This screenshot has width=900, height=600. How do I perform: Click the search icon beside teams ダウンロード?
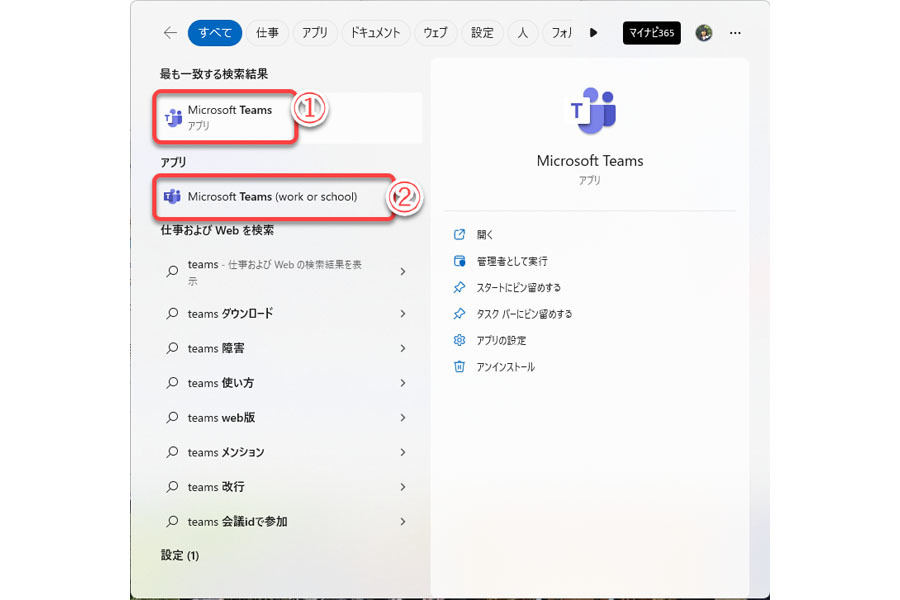coord(172,313)
